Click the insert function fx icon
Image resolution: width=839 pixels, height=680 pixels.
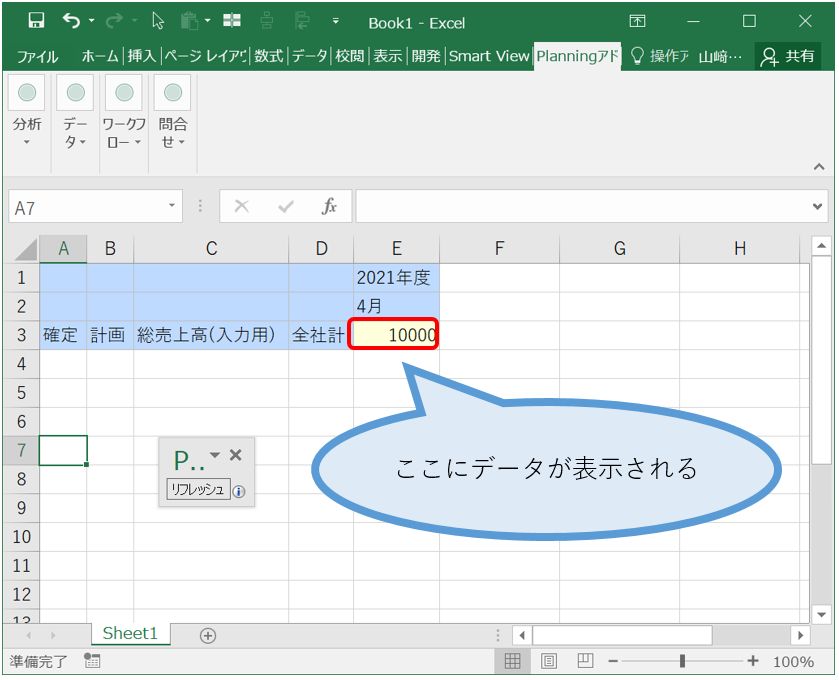(329, 207)
